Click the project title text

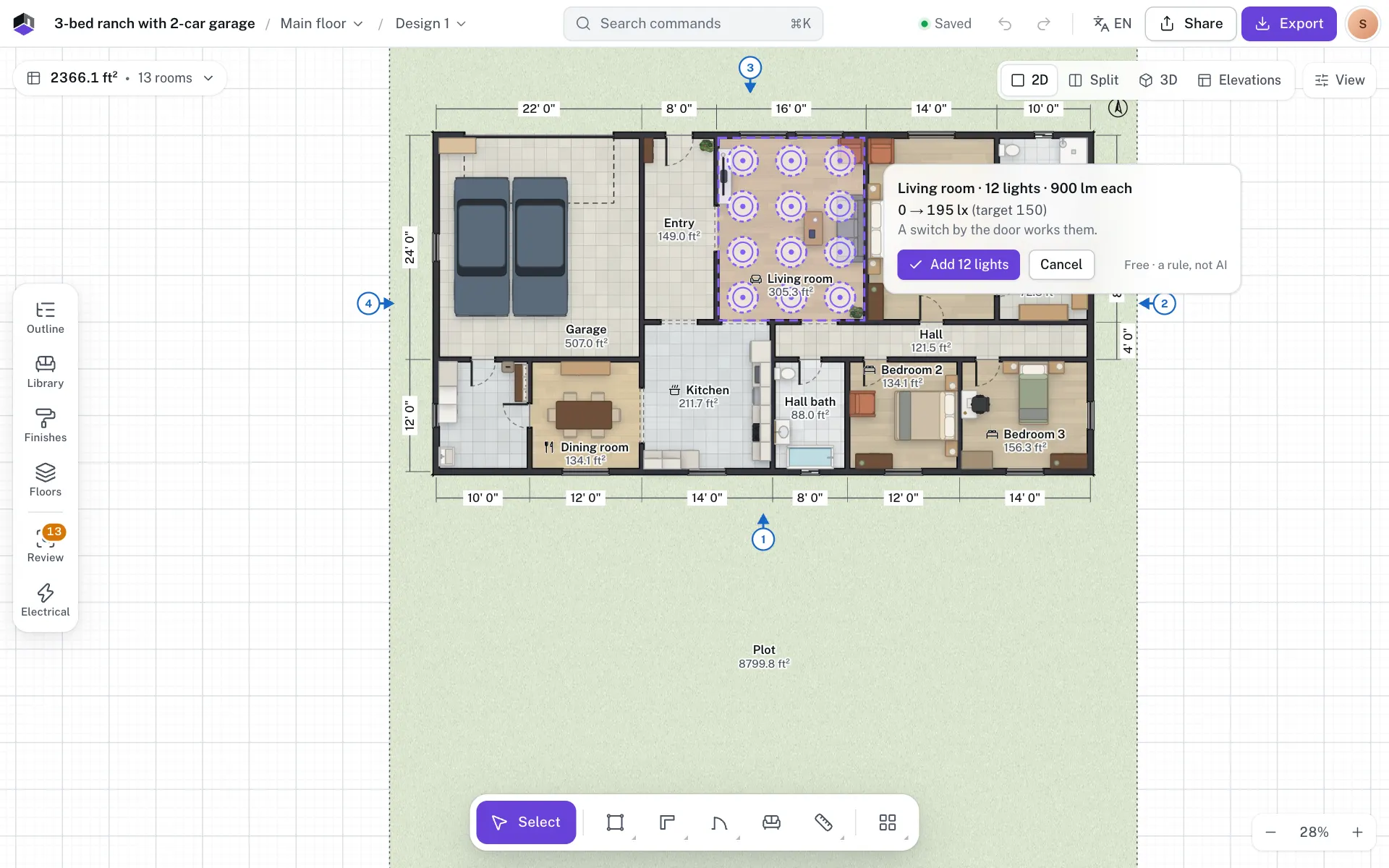[155, 24]
